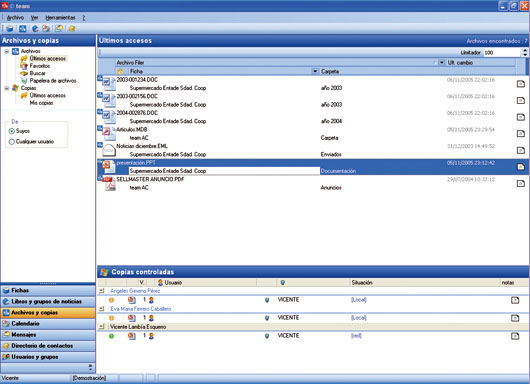Open notes icon for 2003-002156.DOC row

521,100
